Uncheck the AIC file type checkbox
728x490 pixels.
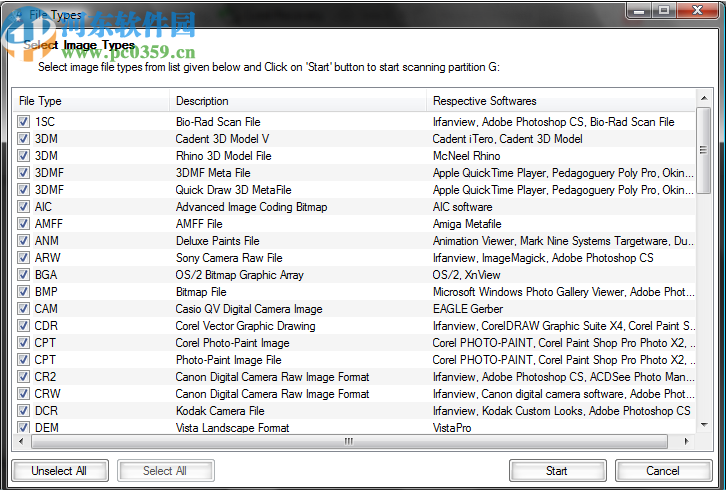coord(23,207)
